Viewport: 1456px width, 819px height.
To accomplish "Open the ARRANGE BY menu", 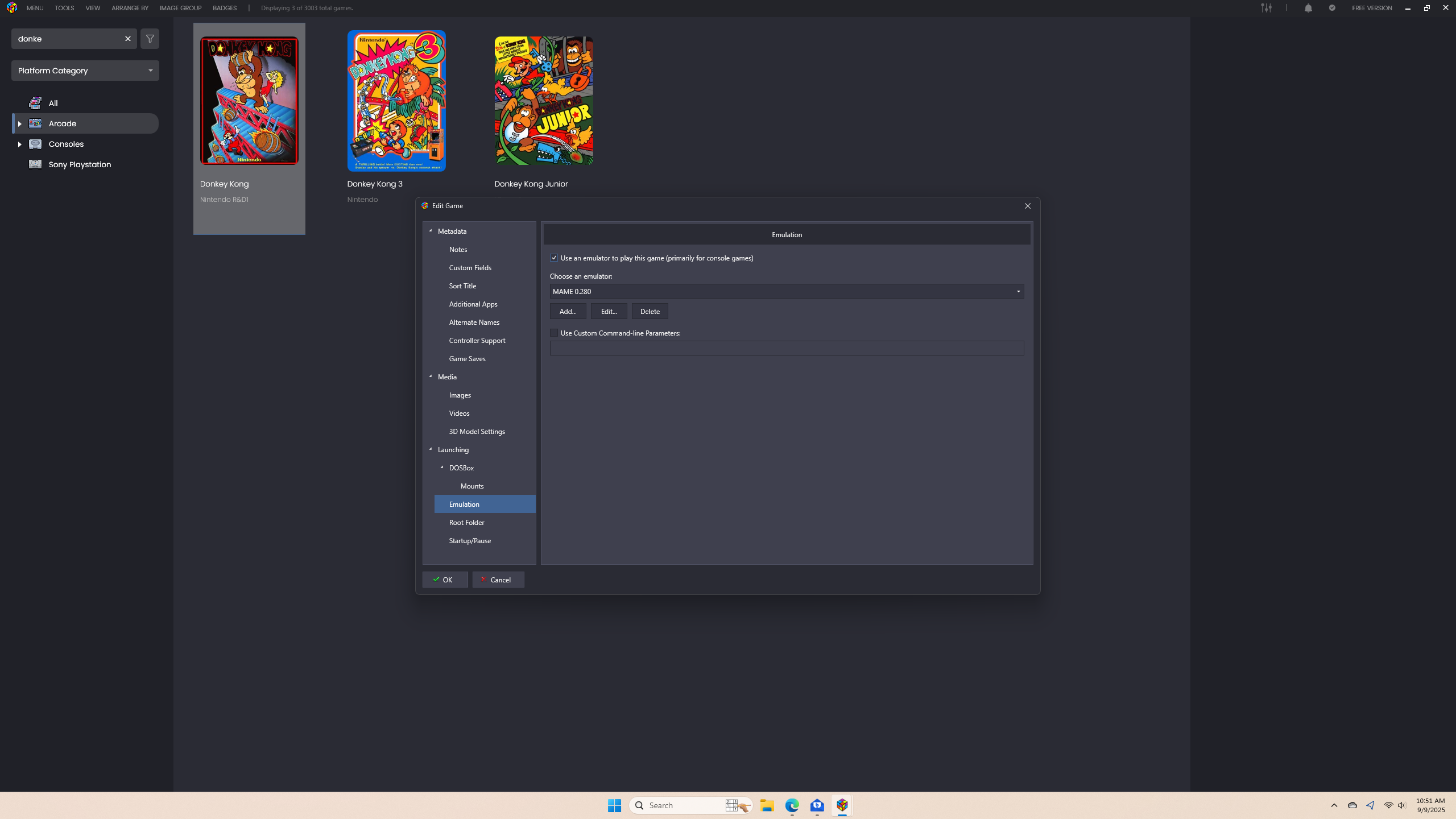I will [130, 8].
